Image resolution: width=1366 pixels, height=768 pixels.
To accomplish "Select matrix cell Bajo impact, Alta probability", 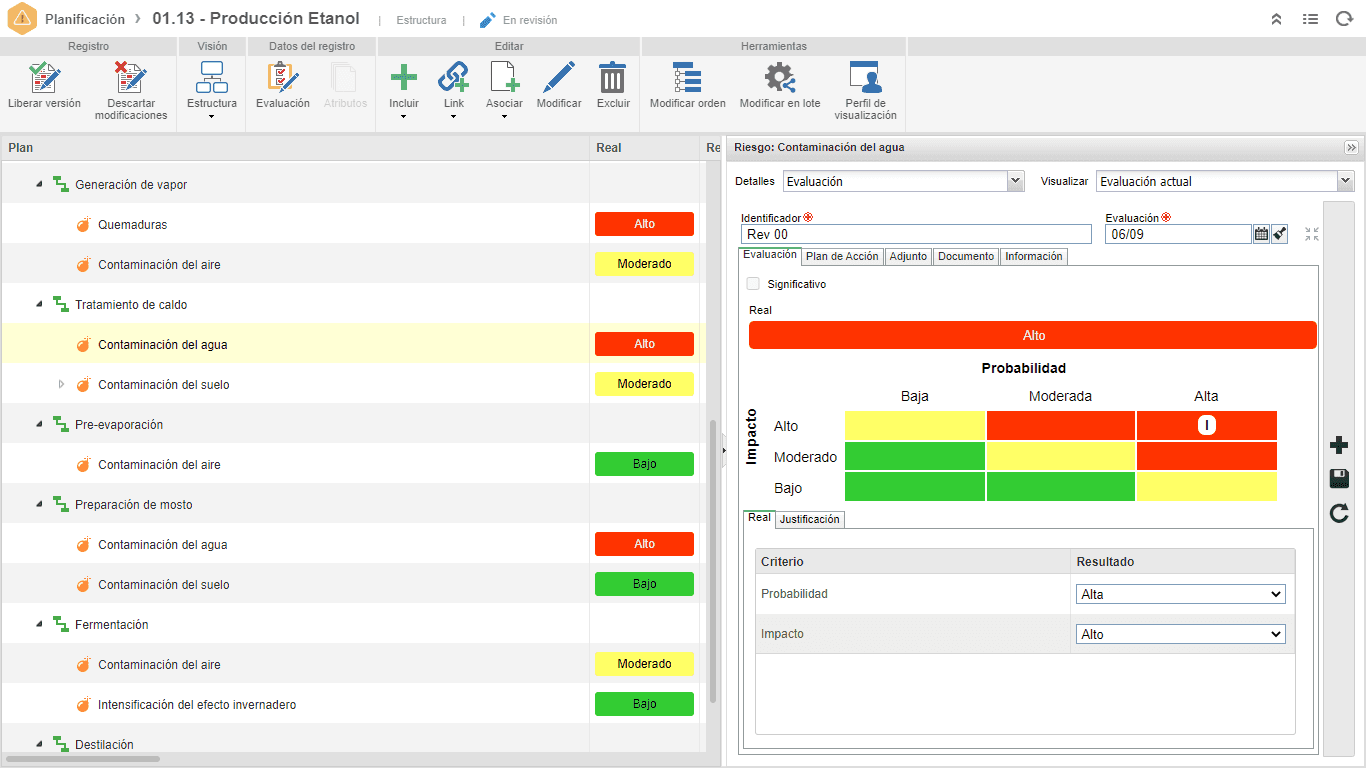I will pyautogui.click(x=1207, y=487).
